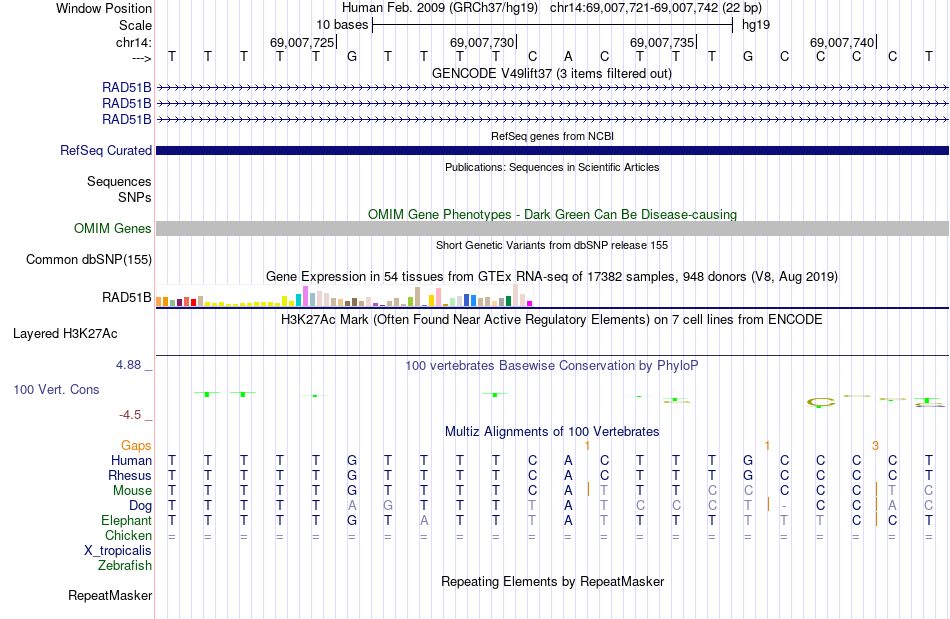The width and height of the screenshot is (950, 619).
Task: Click the 4.88 PhyloP upper scale value
Action: point(128,365)
